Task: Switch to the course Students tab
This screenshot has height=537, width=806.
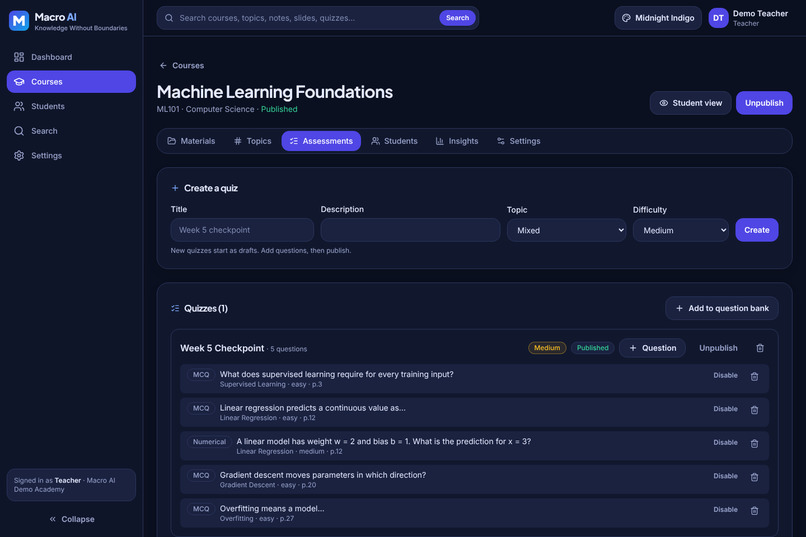Action: pos(394,141)
